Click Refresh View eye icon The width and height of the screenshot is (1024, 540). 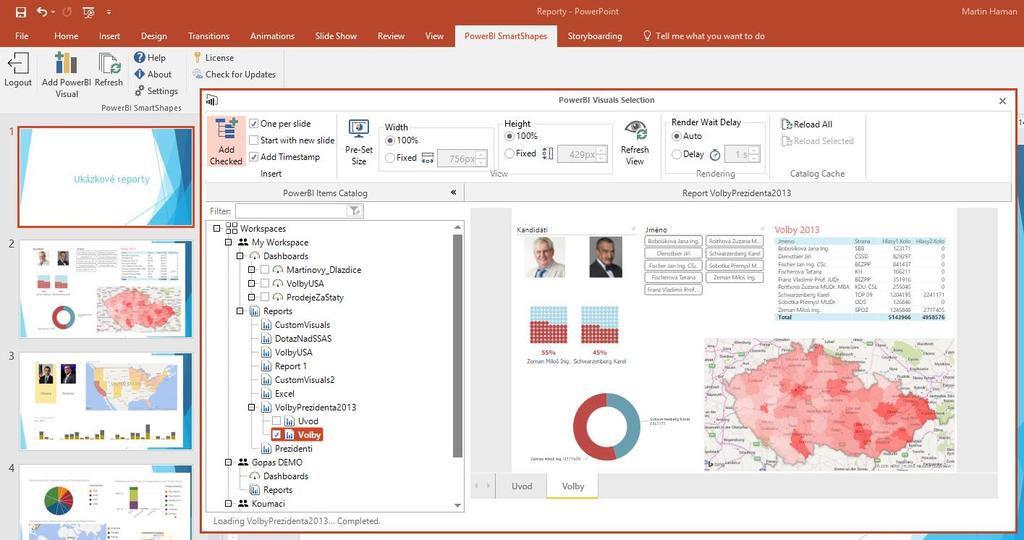point(635,130)
